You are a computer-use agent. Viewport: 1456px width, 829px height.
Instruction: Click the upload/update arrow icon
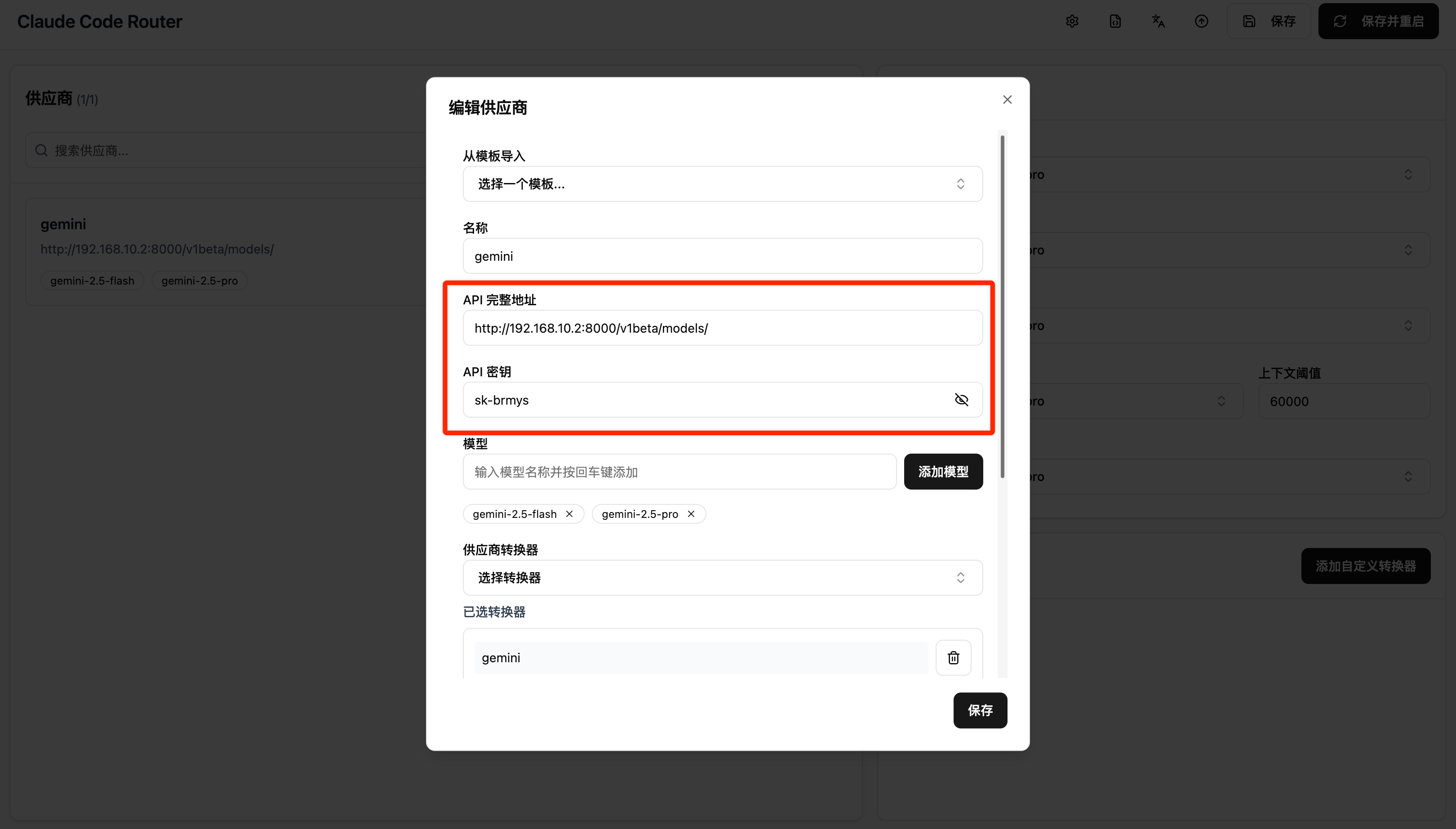[1201, 22]
